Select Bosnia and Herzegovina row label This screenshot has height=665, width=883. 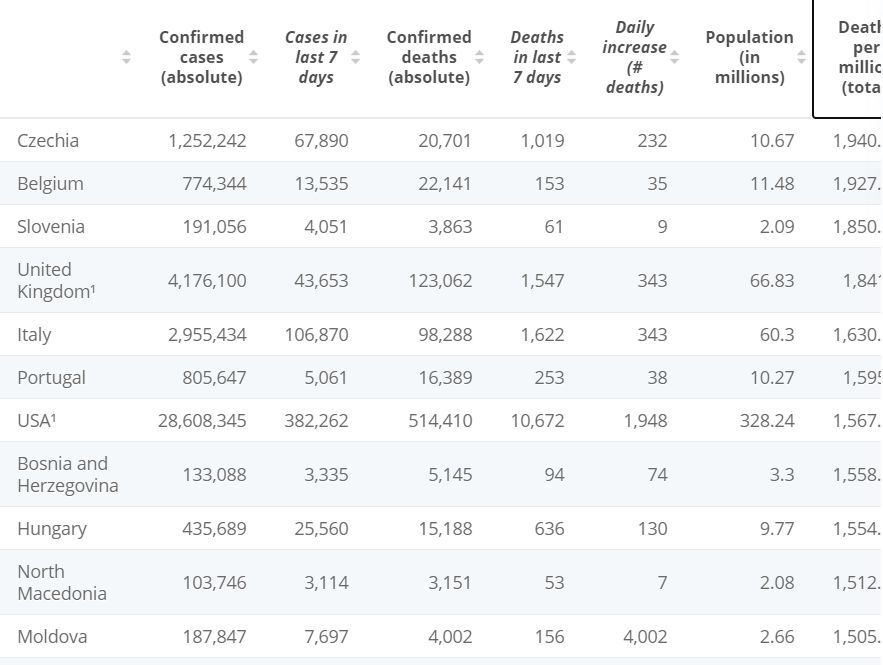(67, 475)
